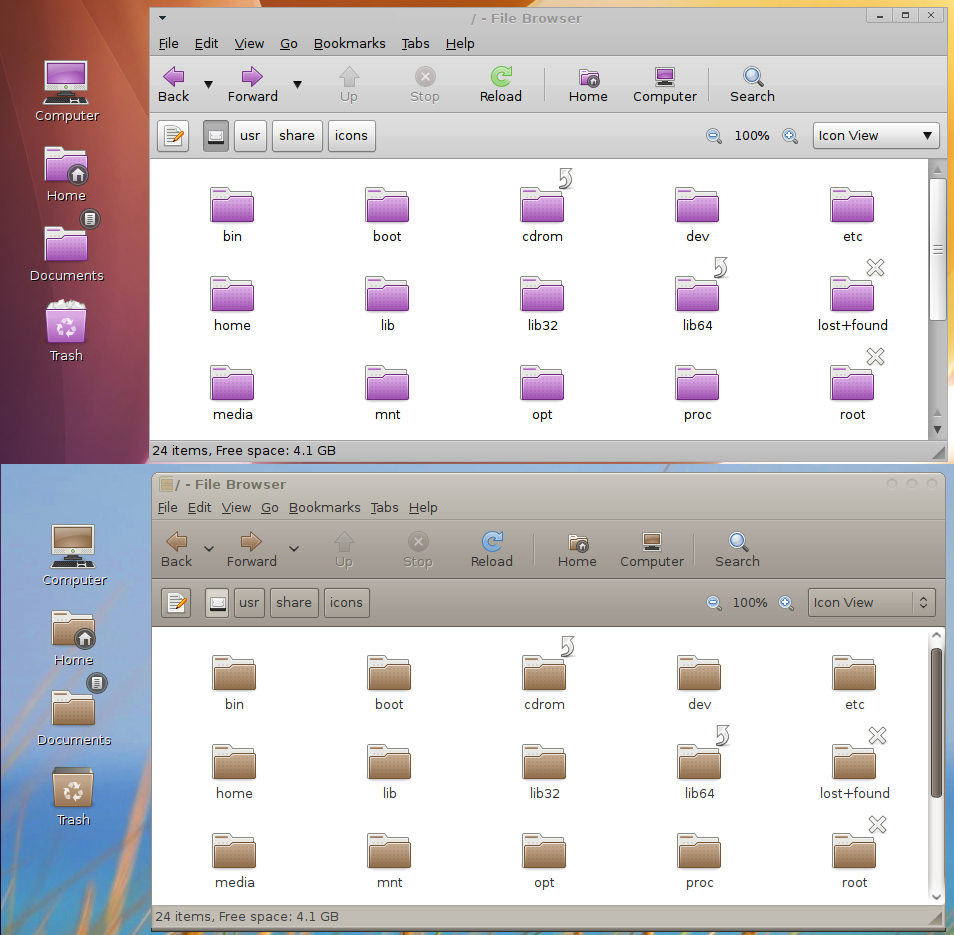Select brown desktop Trash icon
Screen dimensions: 954x935
click(x=73, y=786)
